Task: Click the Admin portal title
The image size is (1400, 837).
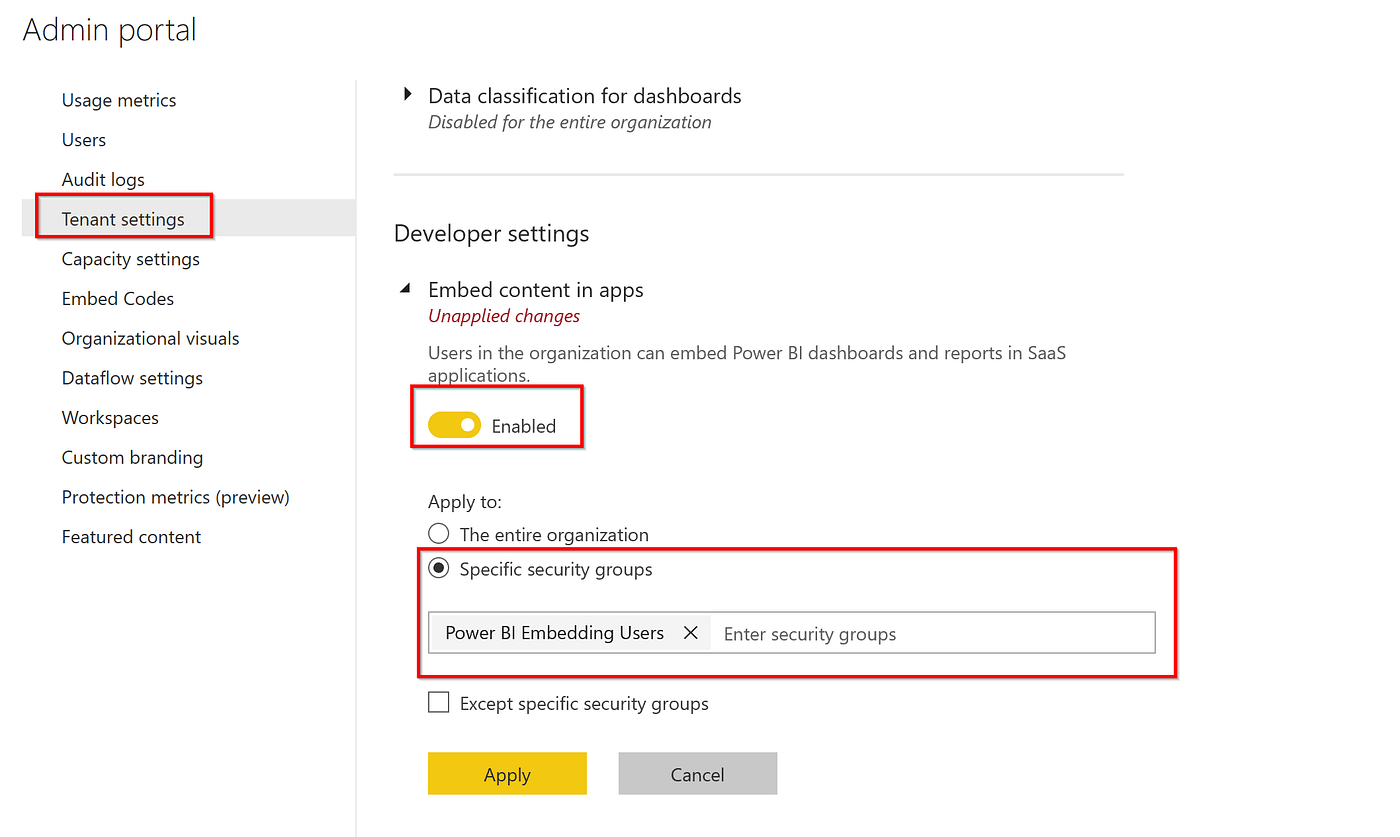Action: tap(110, 30)
